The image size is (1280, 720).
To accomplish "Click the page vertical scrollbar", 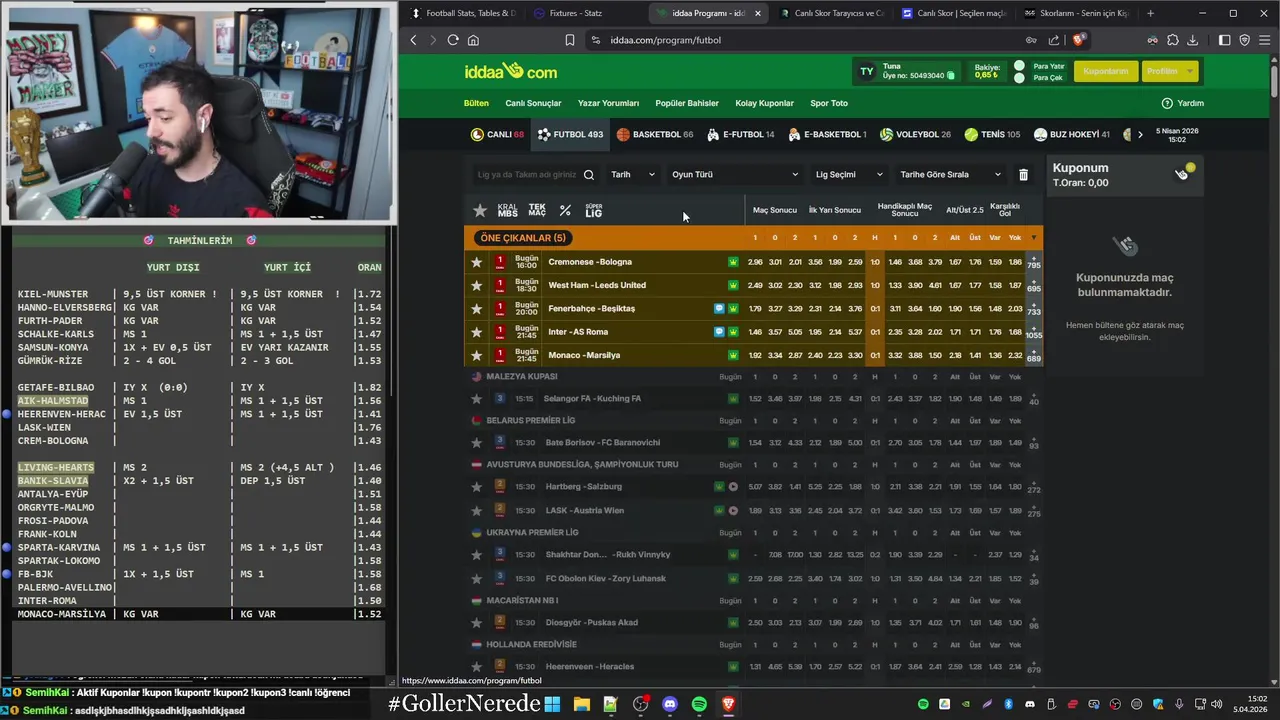I will pos(1274,80).
